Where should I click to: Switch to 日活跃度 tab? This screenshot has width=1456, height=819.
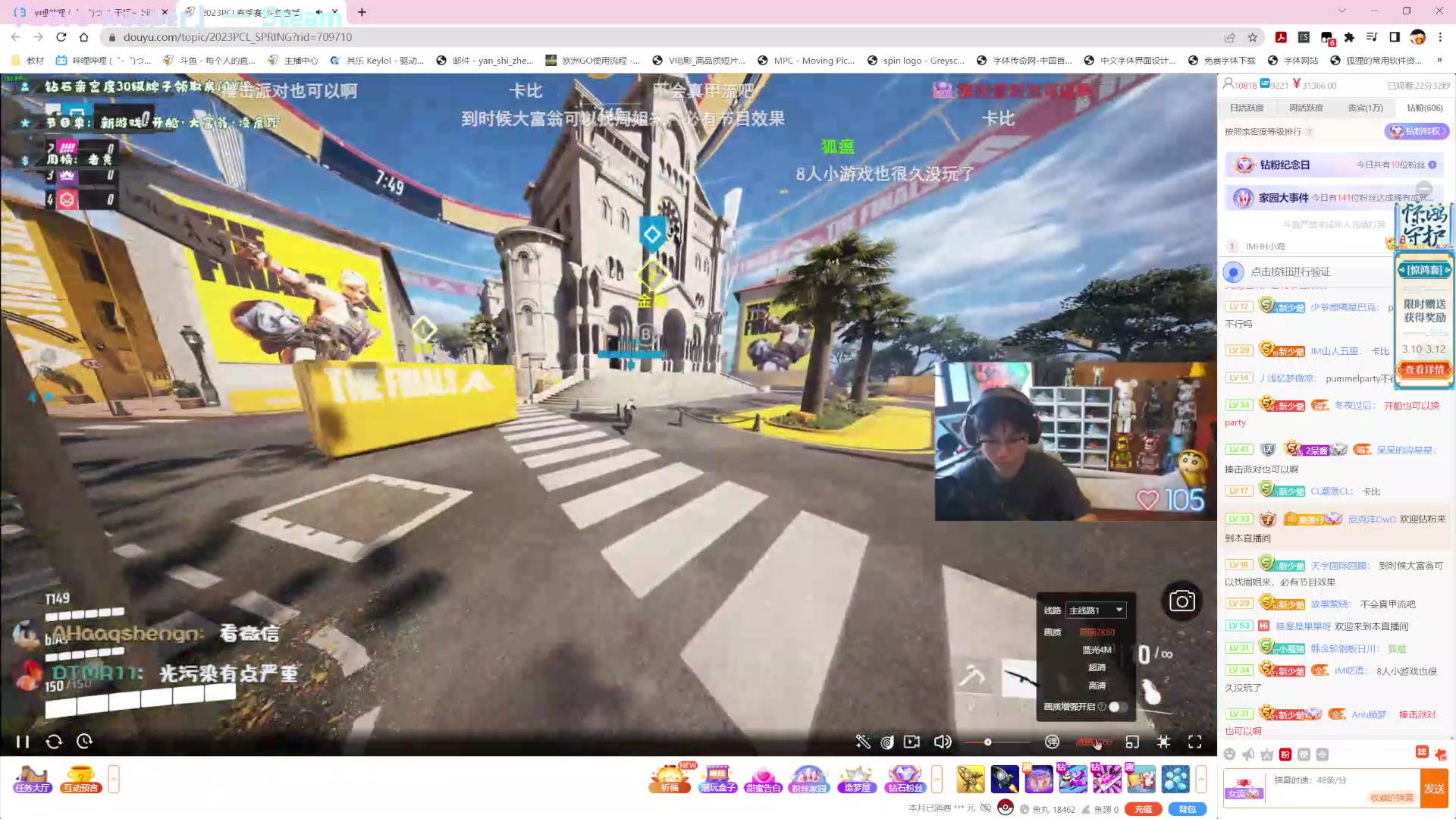pos(1247,108)
